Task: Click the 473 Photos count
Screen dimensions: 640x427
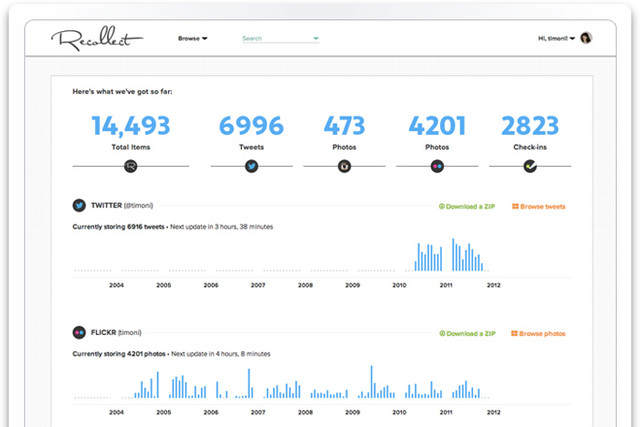Action: (x=344, y=125)
